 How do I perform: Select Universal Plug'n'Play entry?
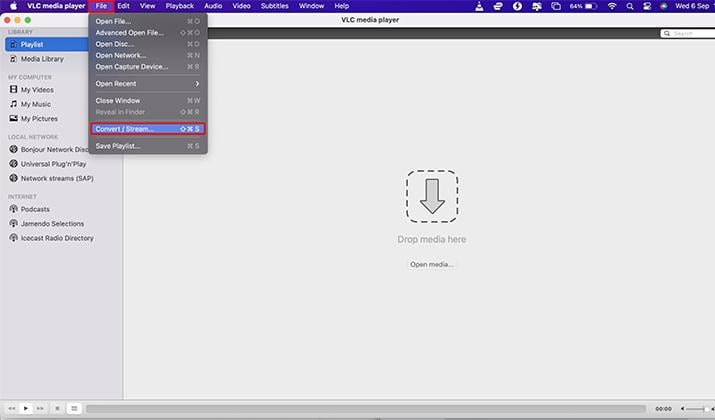pyautogui.click(x=53, y=164)
